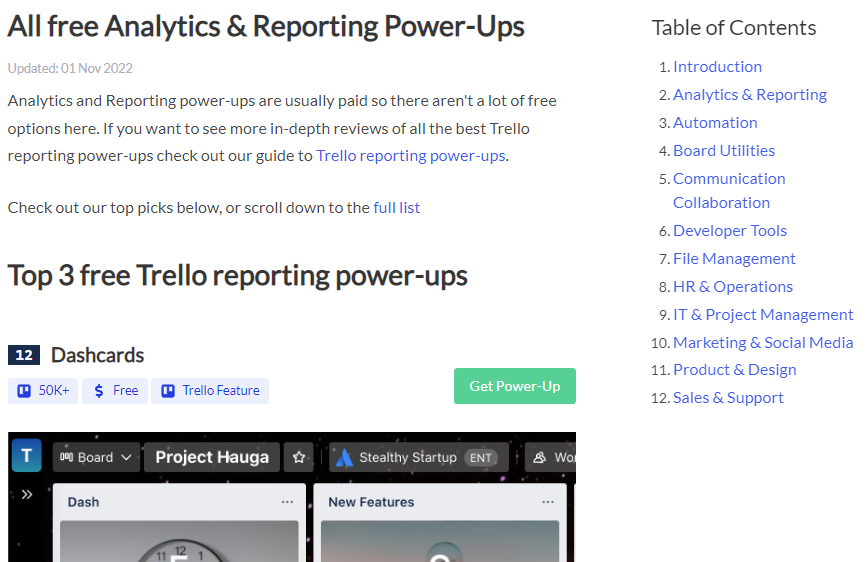The image size is (868, 562).
Task: Click the Updated: 01 Nov 2022 text
Action: [x=70, y=68]
